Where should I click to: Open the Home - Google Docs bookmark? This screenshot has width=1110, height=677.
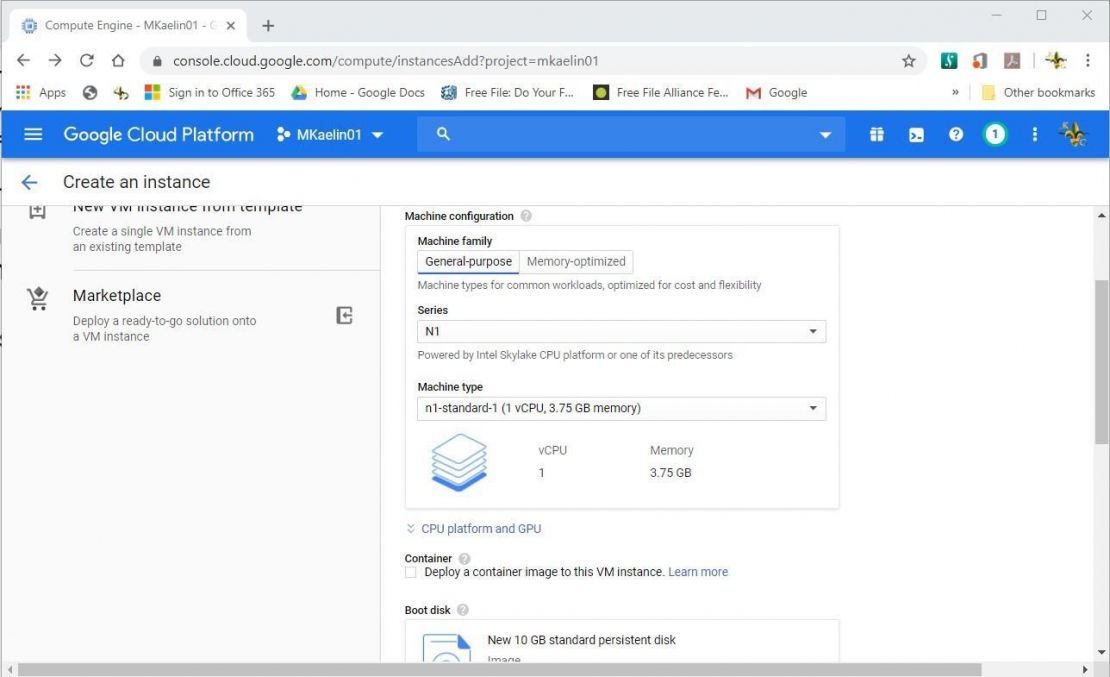(358, 92)
